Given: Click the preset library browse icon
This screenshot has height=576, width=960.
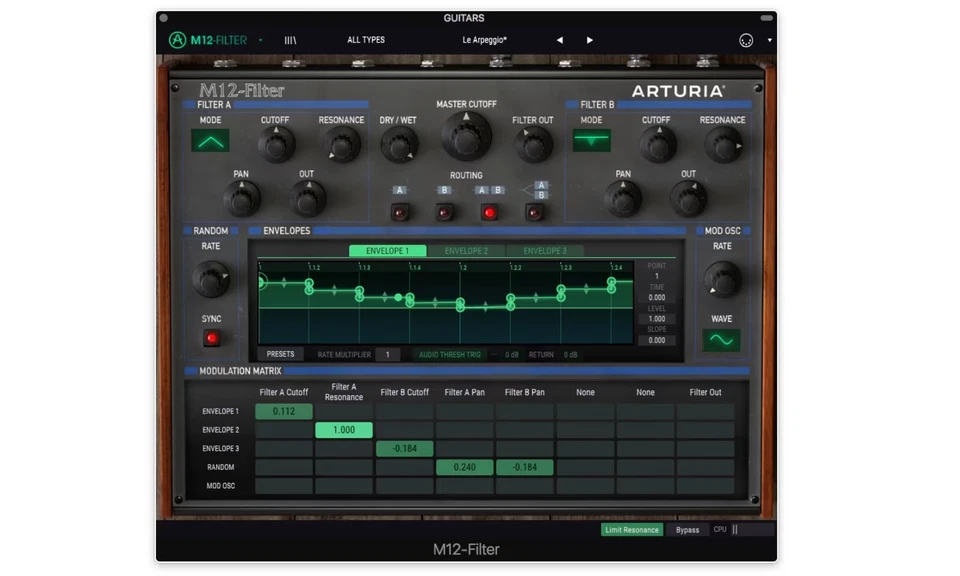Looking at the screenshot, I should click(x=289, y=39).
